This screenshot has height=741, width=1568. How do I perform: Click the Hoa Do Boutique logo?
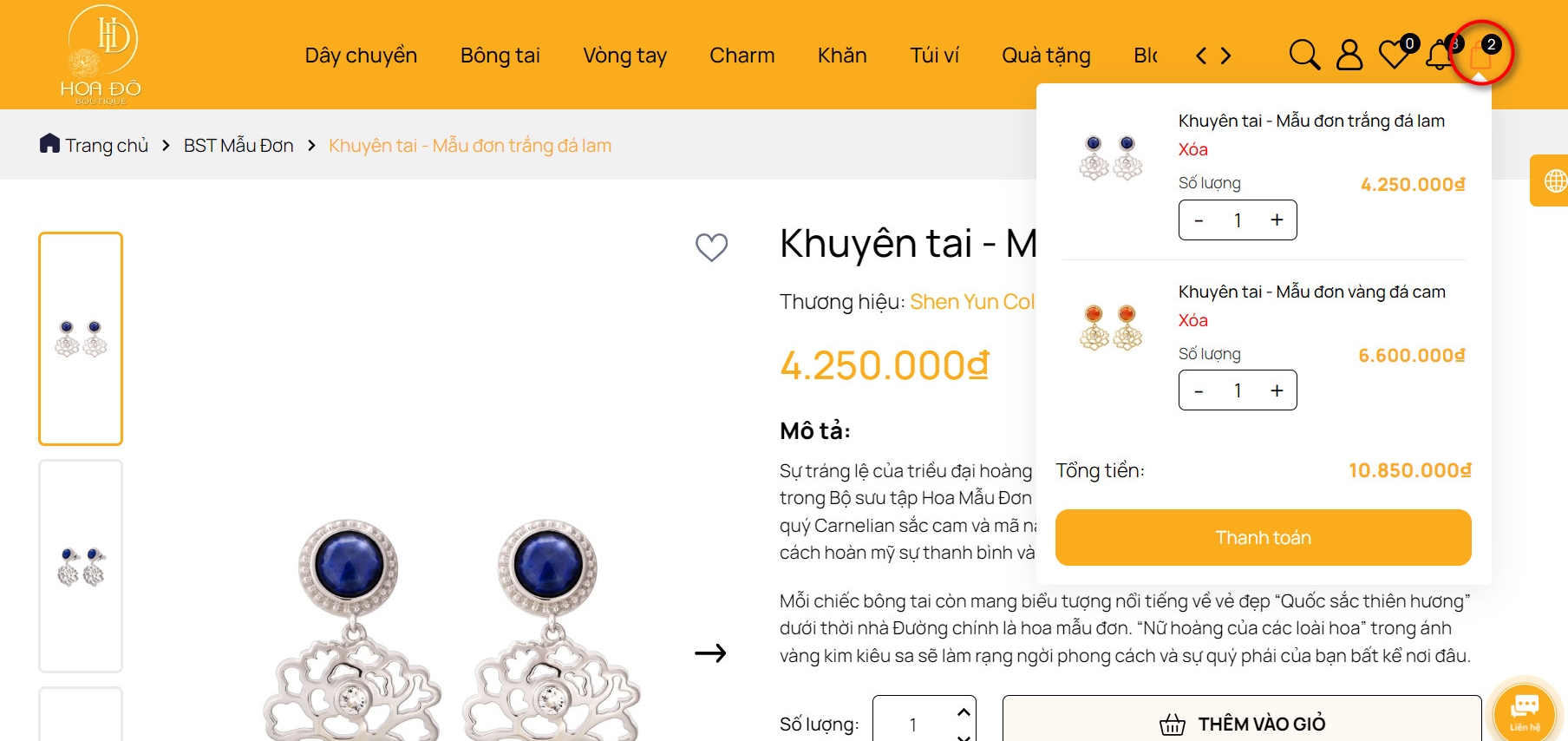tap(101, 55)
